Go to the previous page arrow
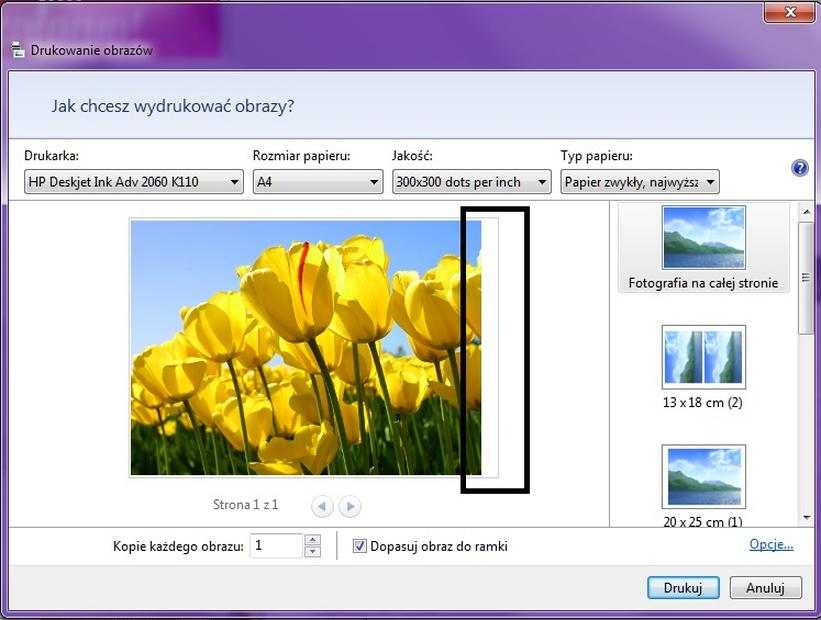 point(322,506)
